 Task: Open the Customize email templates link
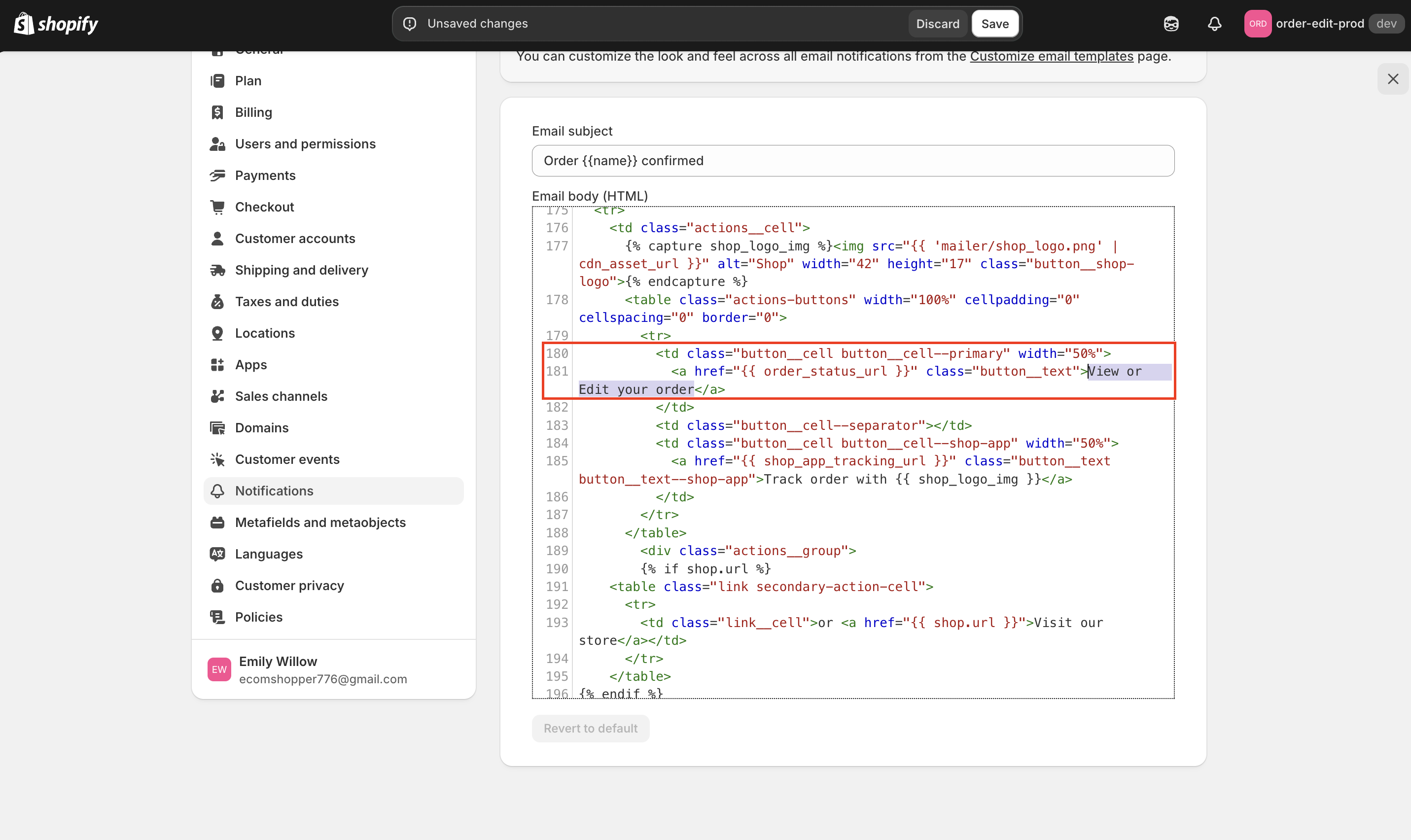tap(1051, 57)
